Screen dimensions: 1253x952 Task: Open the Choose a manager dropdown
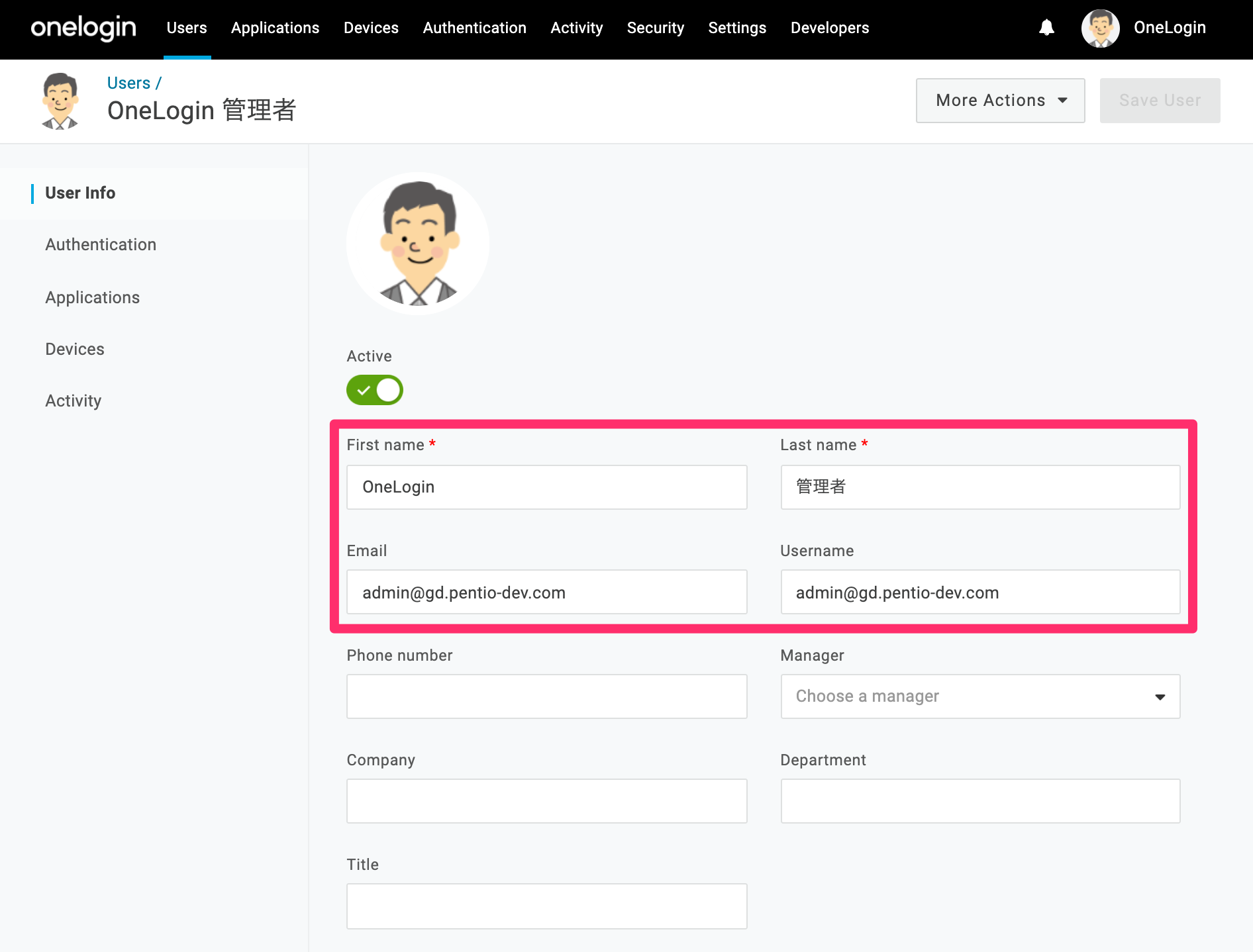[980, 696]
